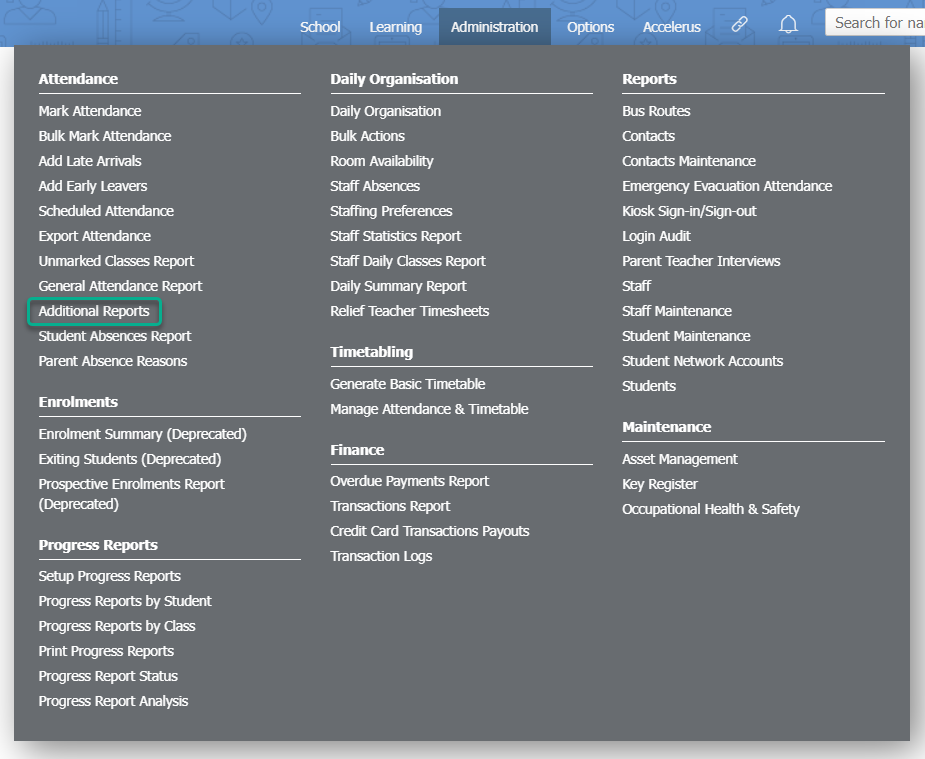
Task: Open the Accelerus menu
Action: coord(672,27)
